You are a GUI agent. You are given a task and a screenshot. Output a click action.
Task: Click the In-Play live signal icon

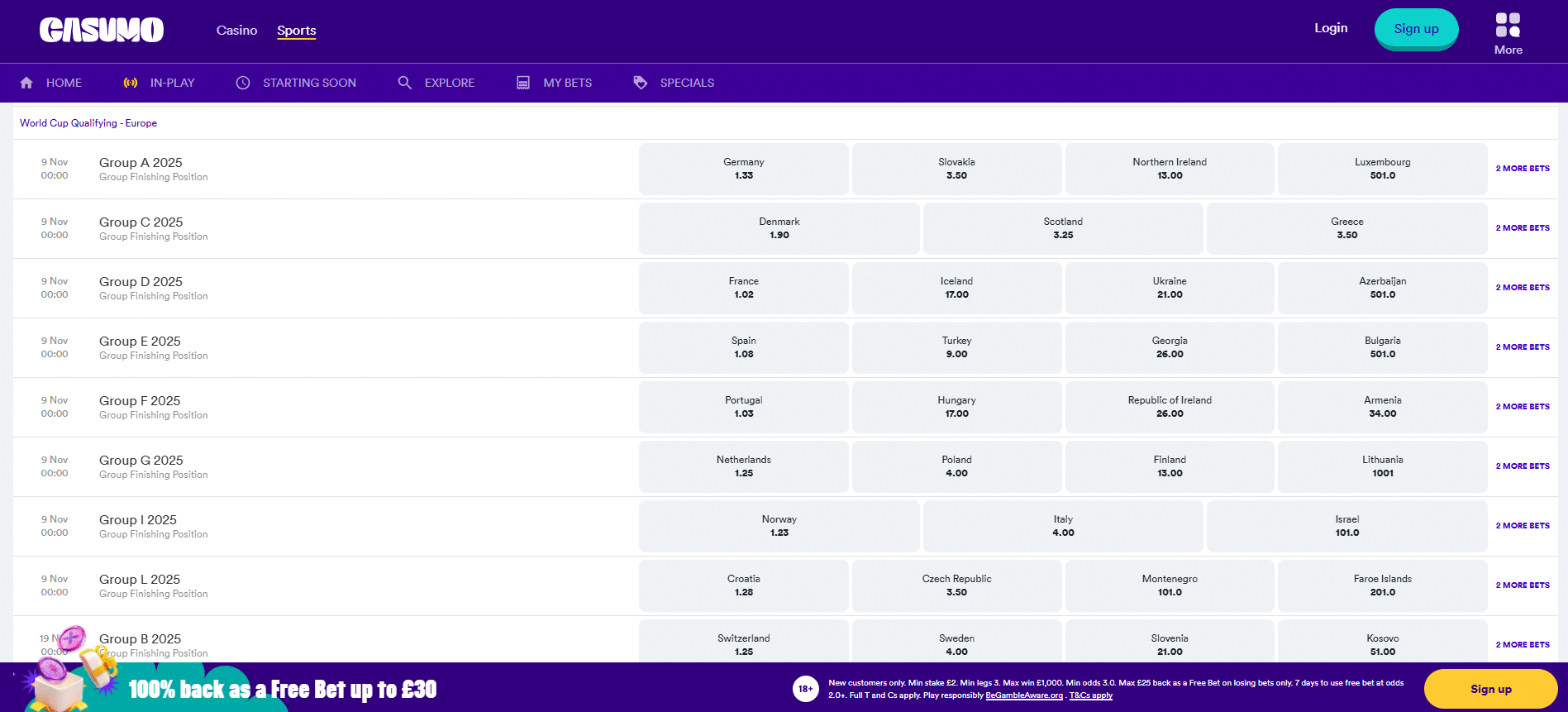tap(131, 83)
